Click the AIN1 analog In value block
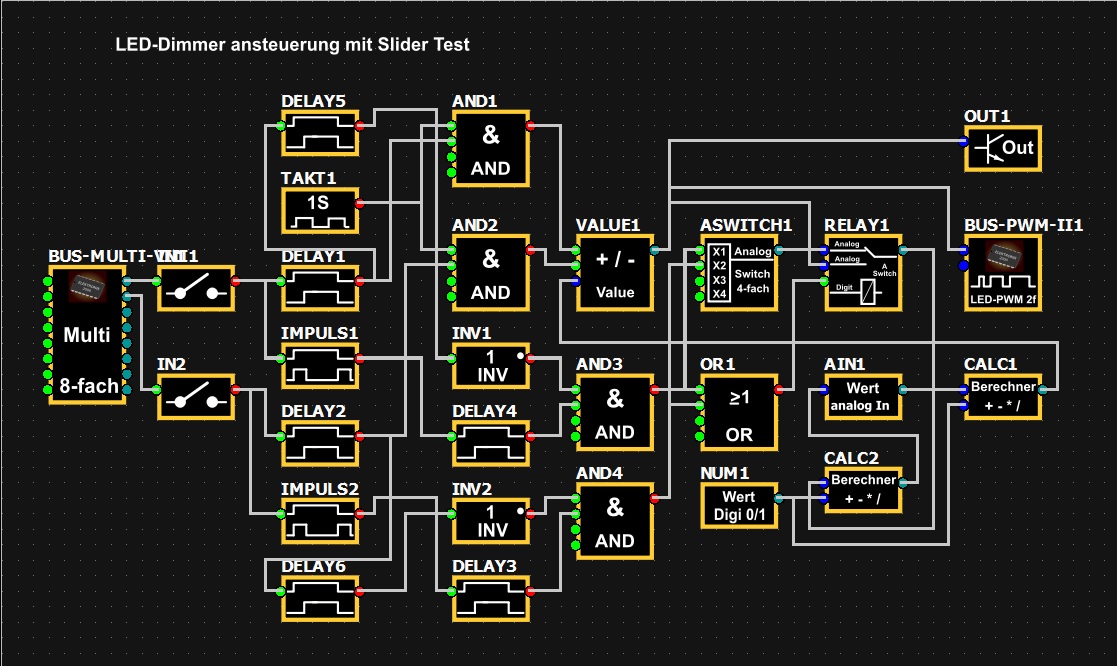This screenshot has width=1117, height=666. pyautogui.click(x=862, y=397)
